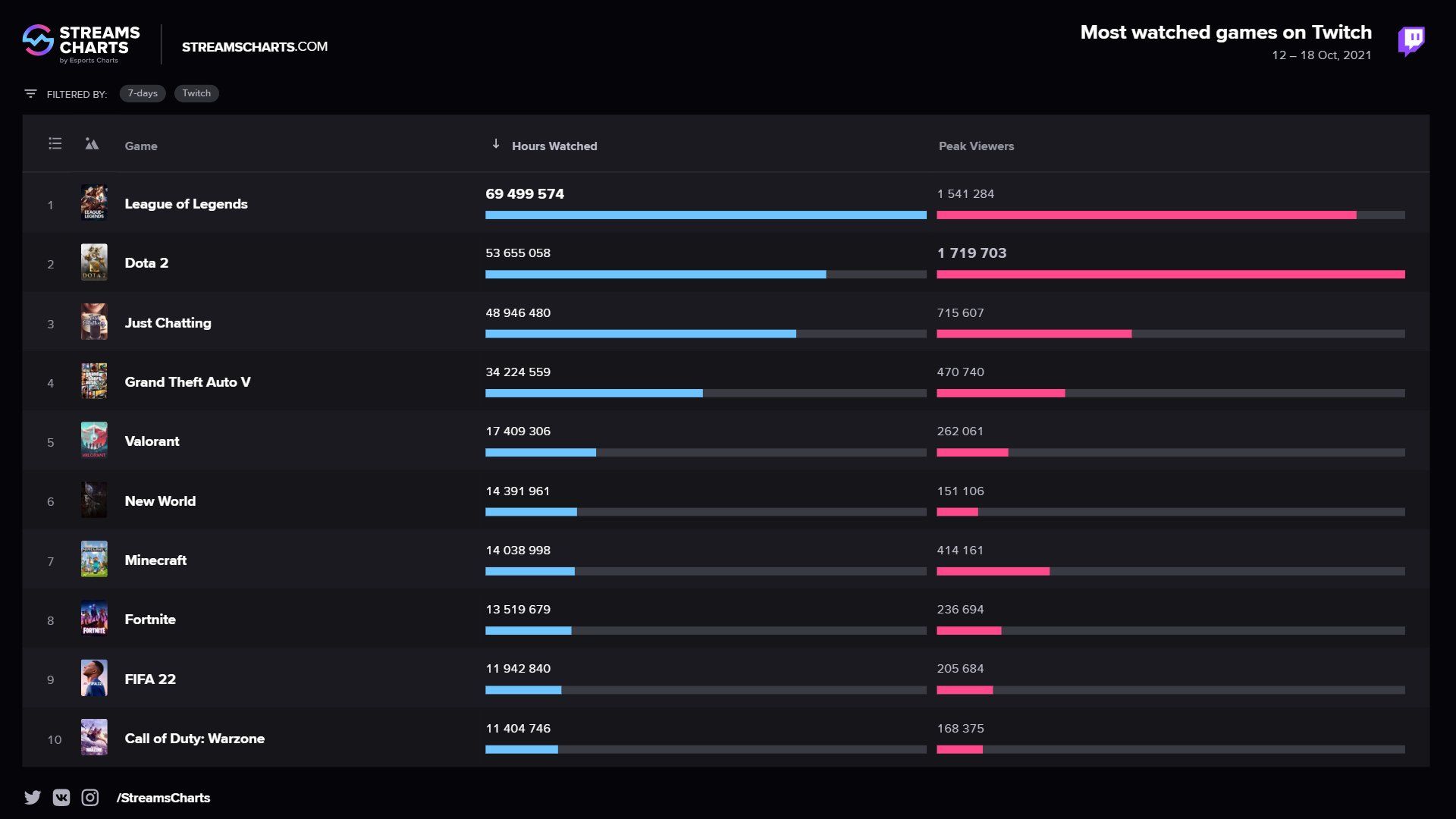Screen dimensions: 1456x819
Task: Toggle the Twitch platform filter chip
Action: point(196,93)
